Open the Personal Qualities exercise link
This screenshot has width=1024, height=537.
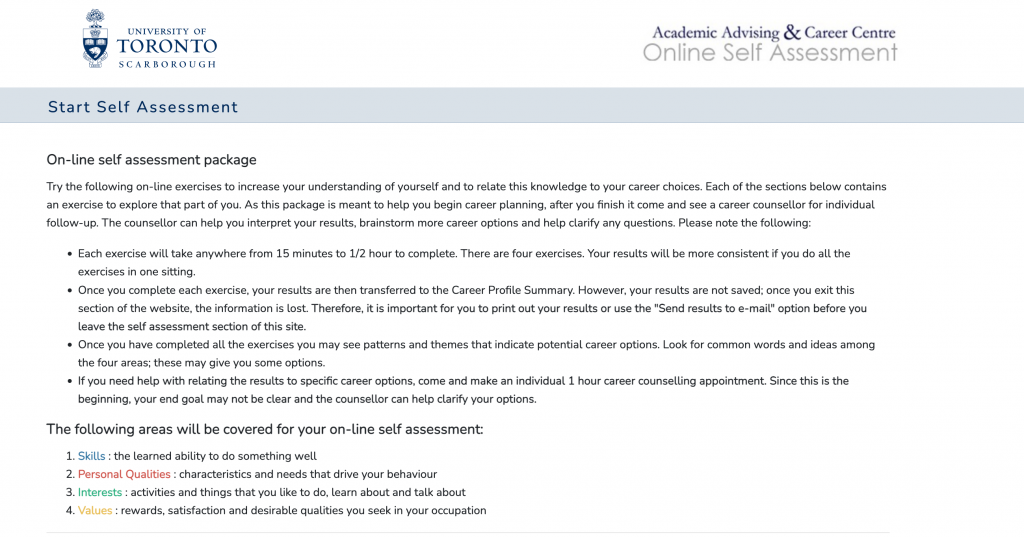[x=124, y=474]
